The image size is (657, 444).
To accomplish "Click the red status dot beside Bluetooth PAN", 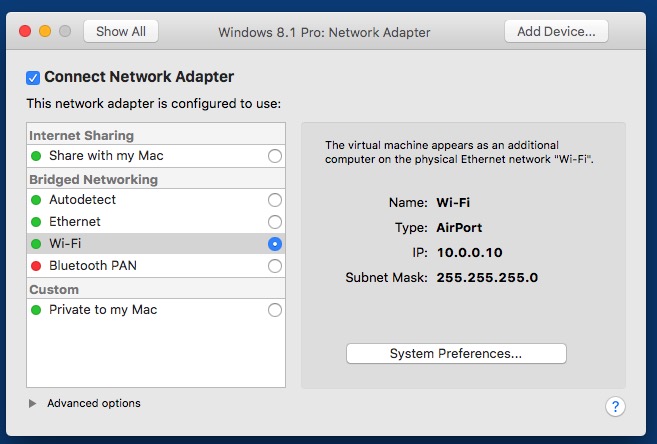I will 36,266.
